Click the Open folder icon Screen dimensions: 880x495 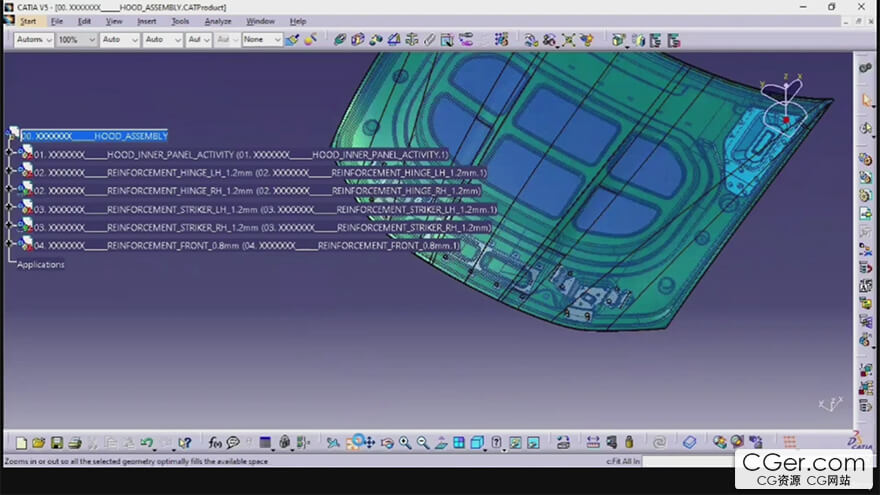(39, 442)
